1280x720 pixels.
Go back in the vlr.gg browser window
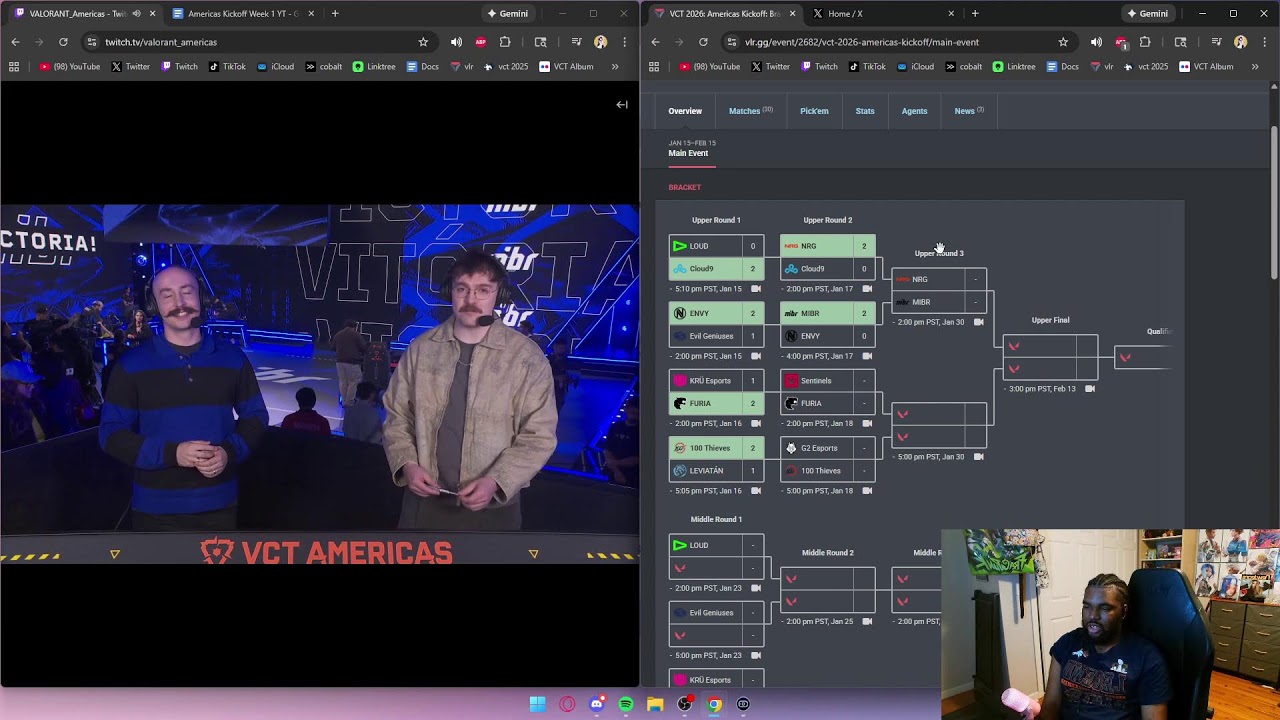coord(655,42)
